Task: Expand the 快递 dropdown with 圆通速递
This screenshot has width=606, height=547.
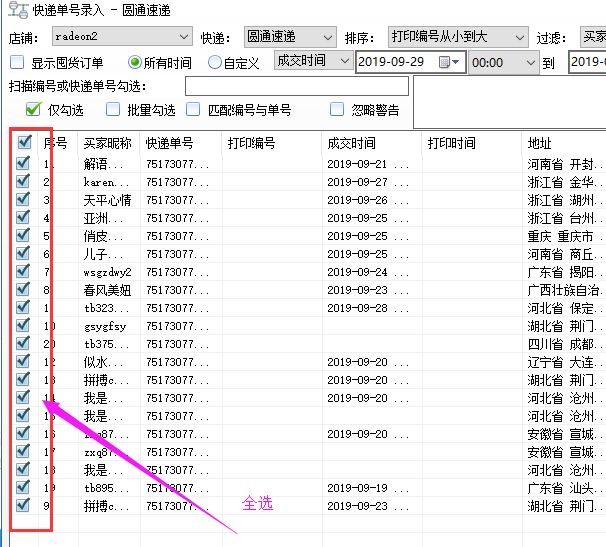Action: click(x=288, y=38)
